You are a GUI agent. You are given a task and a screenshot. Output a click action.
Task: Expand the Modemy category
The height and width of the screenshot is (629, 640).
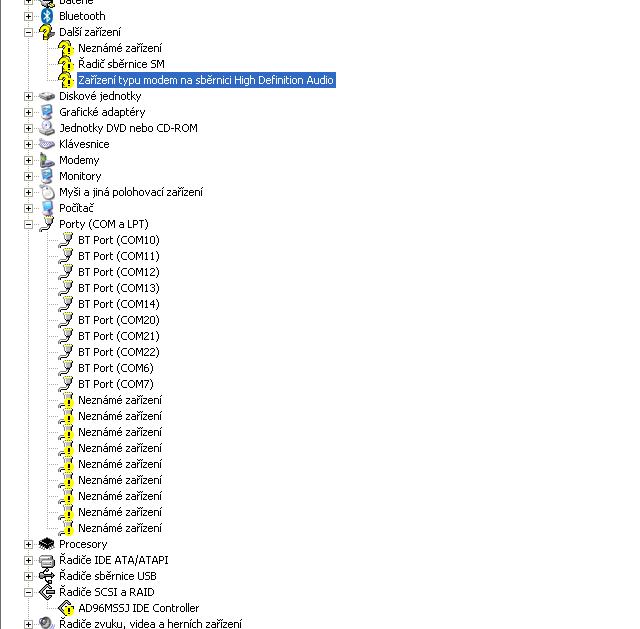tap(28, 160)
